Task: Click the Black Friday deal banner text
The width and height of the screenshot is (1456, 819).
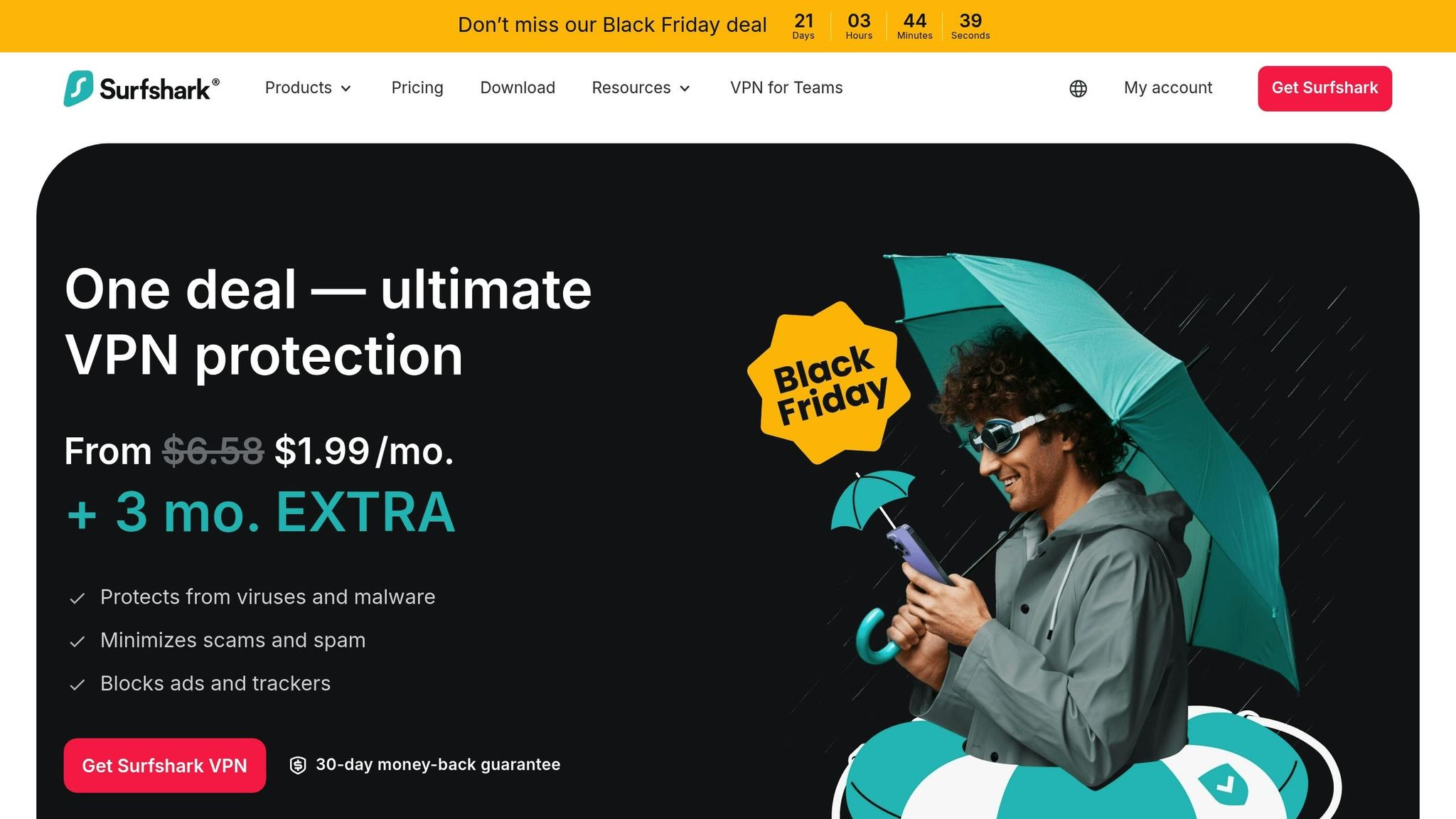Action: [612, 25]
